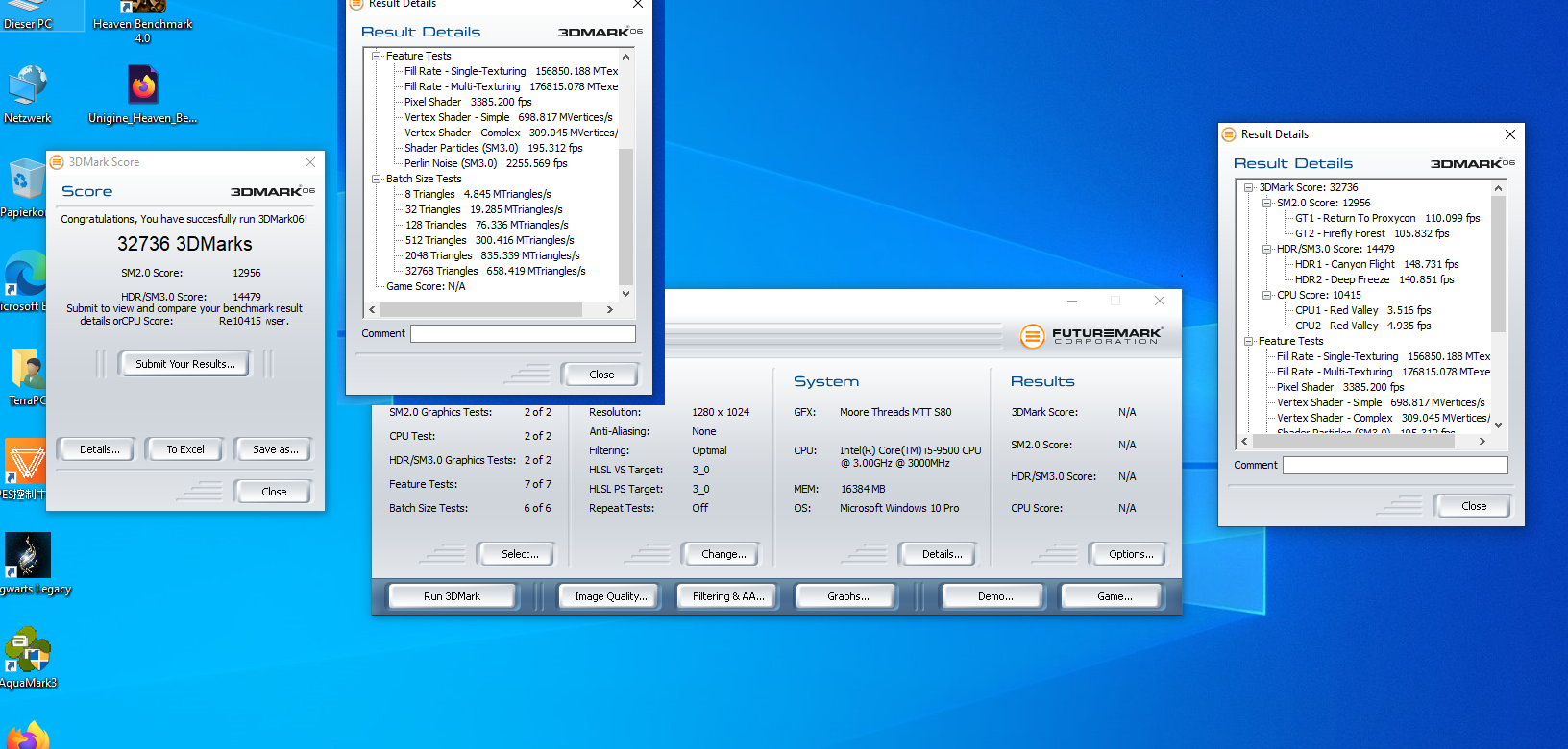Launch the Game... button

click(1114, 596)
